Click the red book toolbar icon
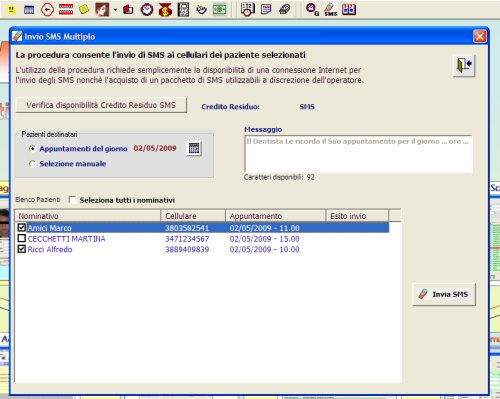The width and height of the screenshot is (500, 399). pos(128,10)
